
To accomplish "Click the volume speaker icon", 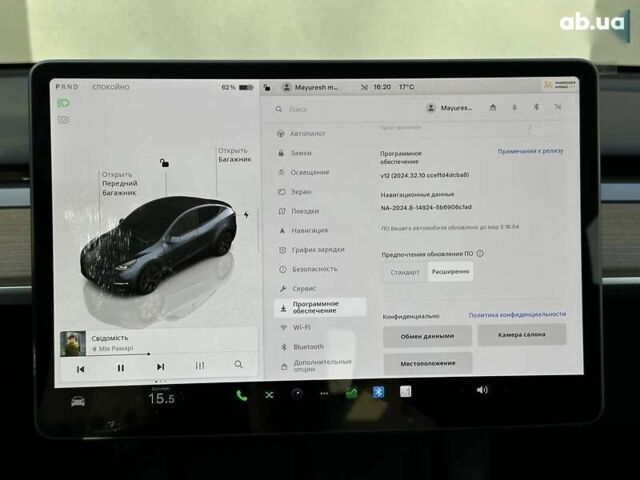I will point(482,390).
